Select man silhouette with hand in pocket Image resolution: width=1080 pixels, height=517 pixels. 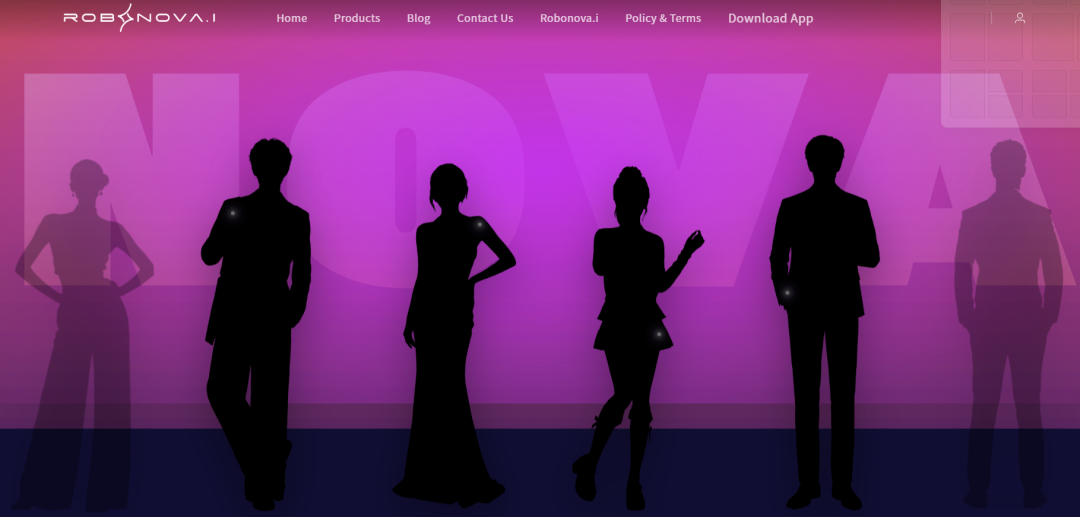[x=256, y=324]
